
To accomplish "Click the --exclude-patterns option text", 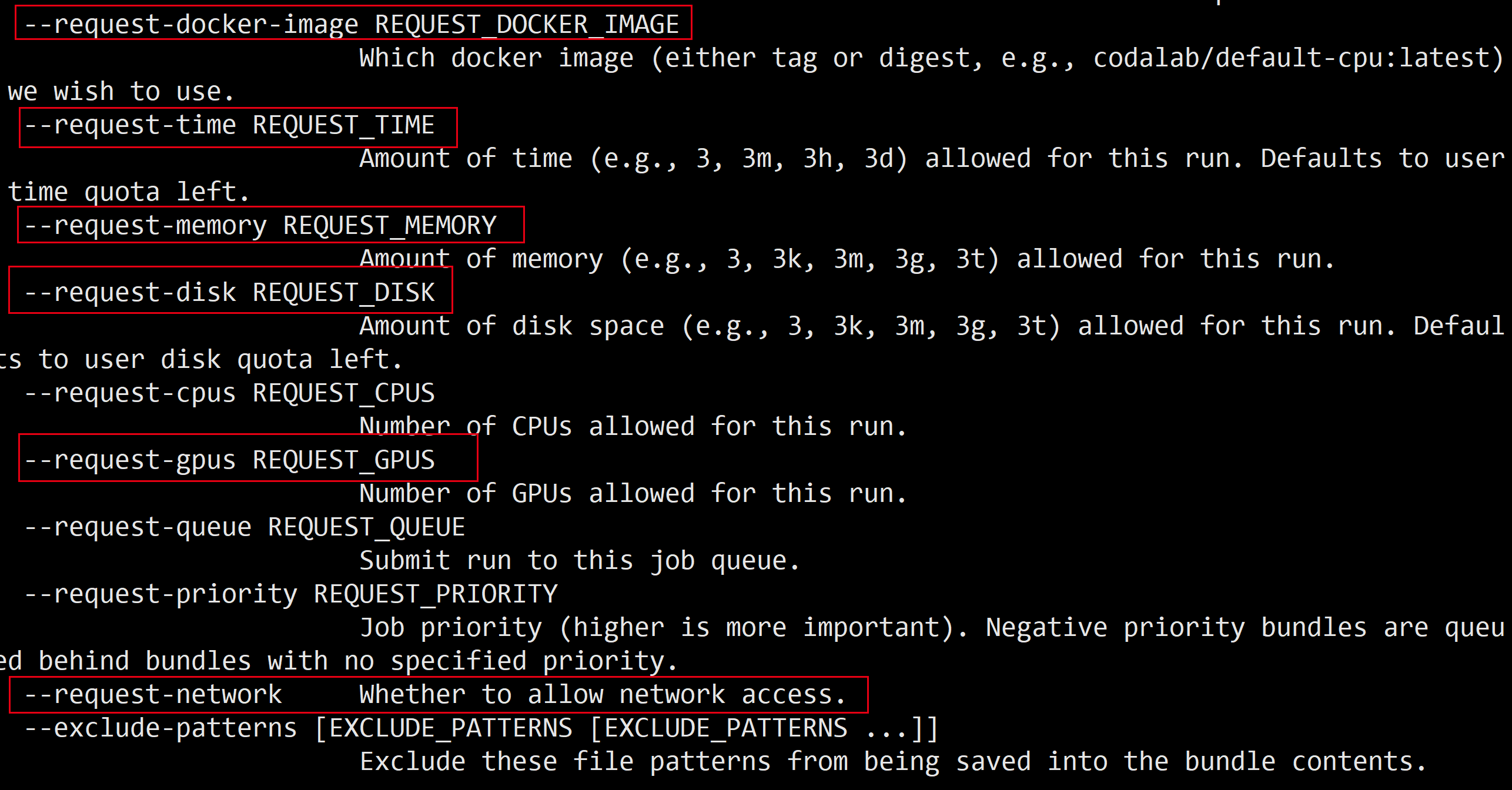I will (160, 728).
